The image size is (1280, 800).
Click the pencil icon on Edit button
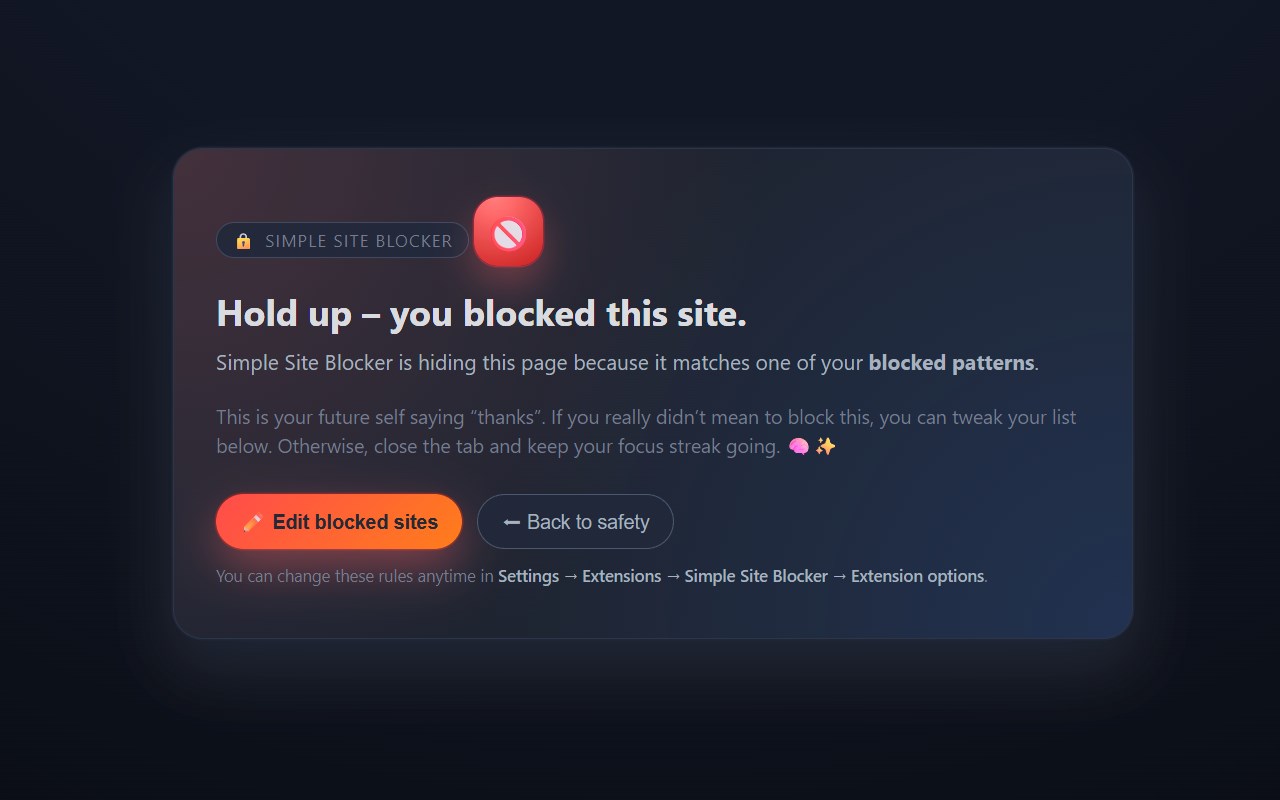coord(253,522)
